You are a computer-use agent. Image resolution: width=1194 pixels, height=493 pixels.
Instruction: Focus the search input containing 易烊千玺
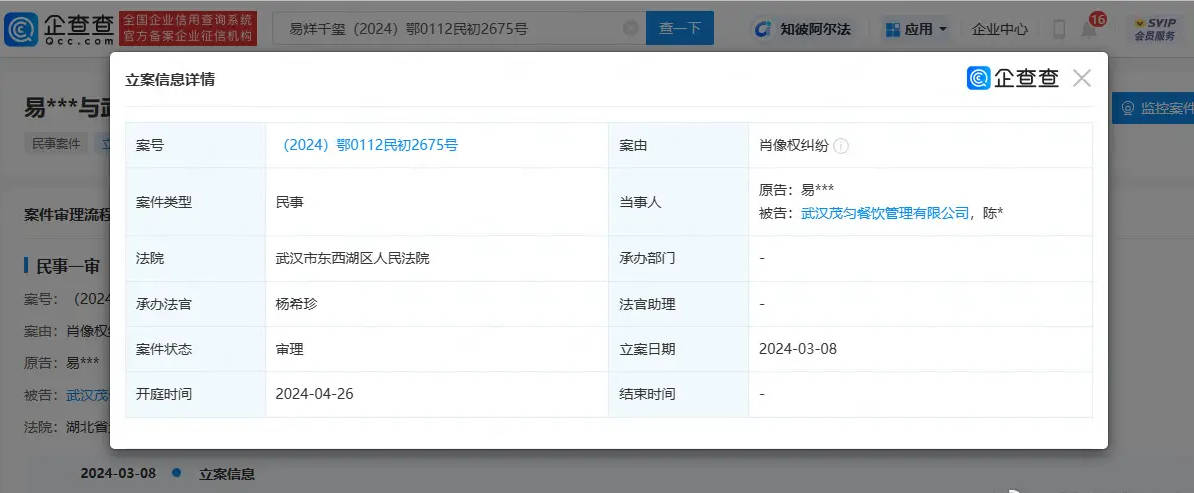click(450, 29)
